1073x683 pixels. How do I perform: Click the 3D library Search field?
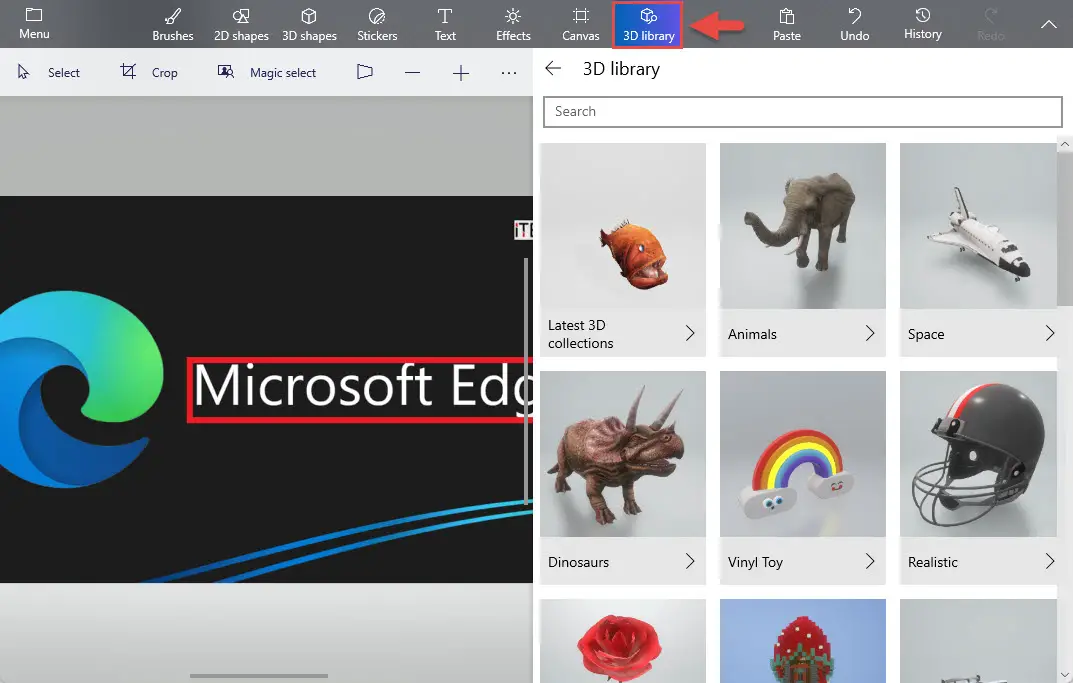(803, 112)
